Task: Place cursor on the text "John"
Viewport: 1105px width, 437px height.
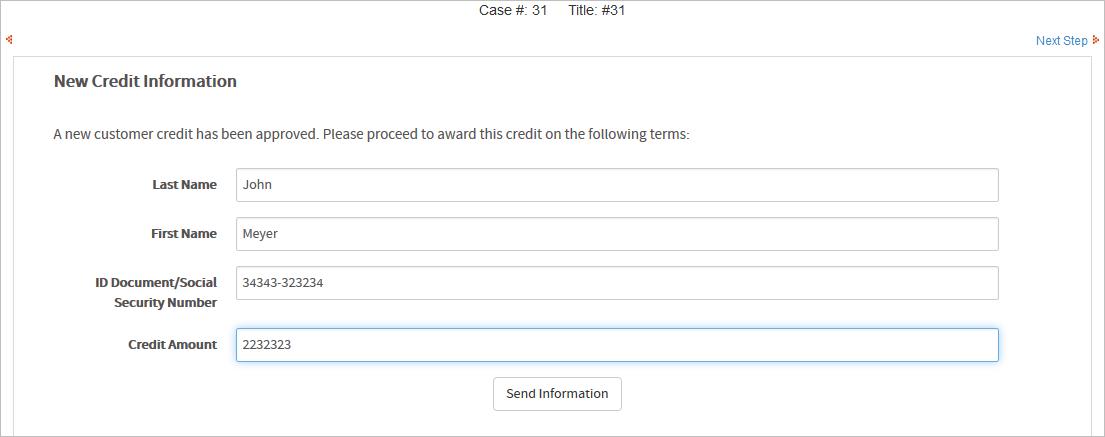Action: 258,185
